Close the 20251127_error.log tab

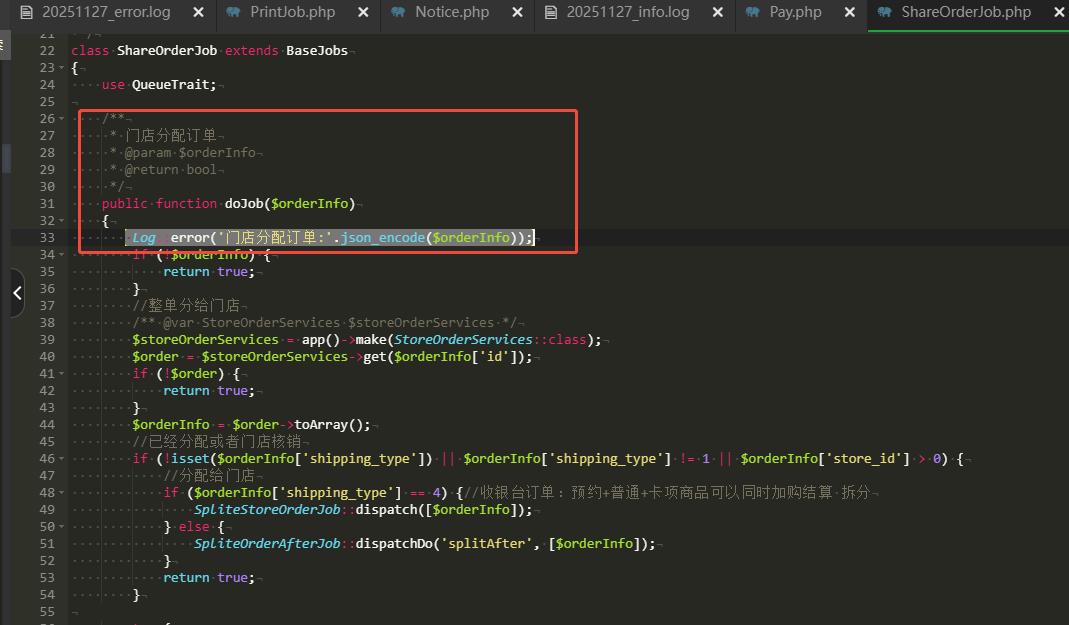[x=198, y=13]
